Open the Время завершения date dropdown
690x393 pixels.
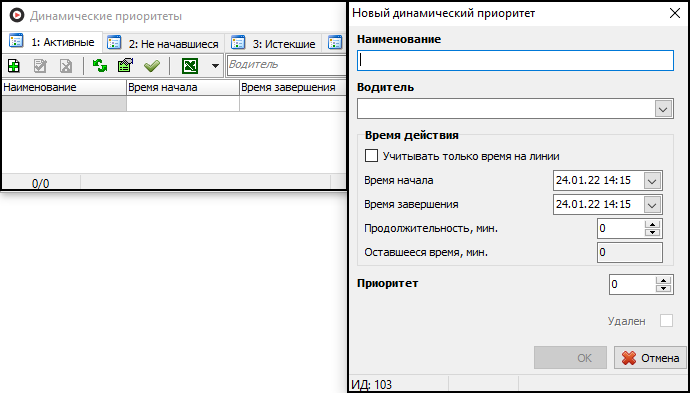tap(652, 205)
